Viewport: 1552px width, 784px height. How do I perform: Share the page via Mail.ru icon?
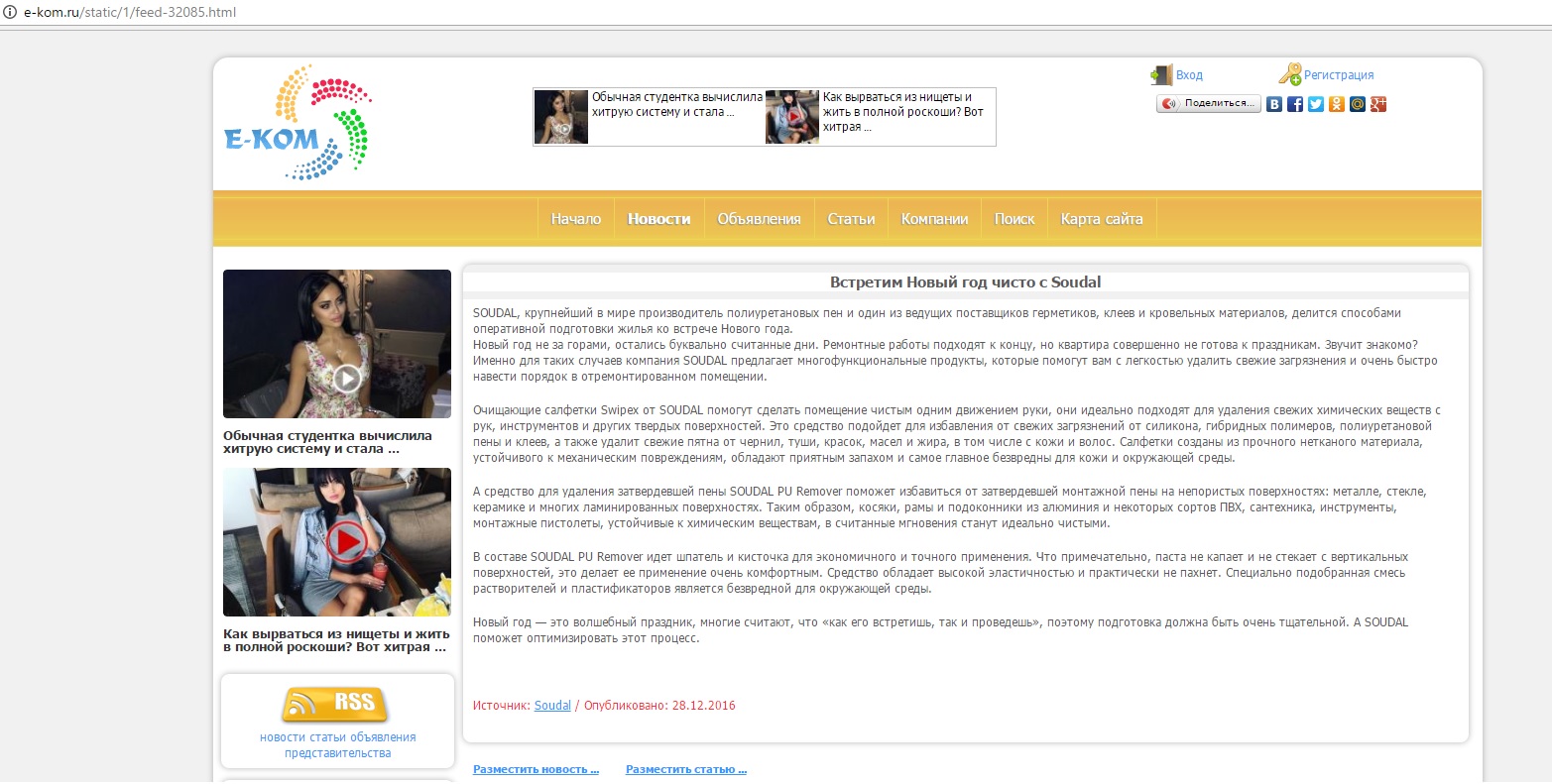[x=1358, y=103]
